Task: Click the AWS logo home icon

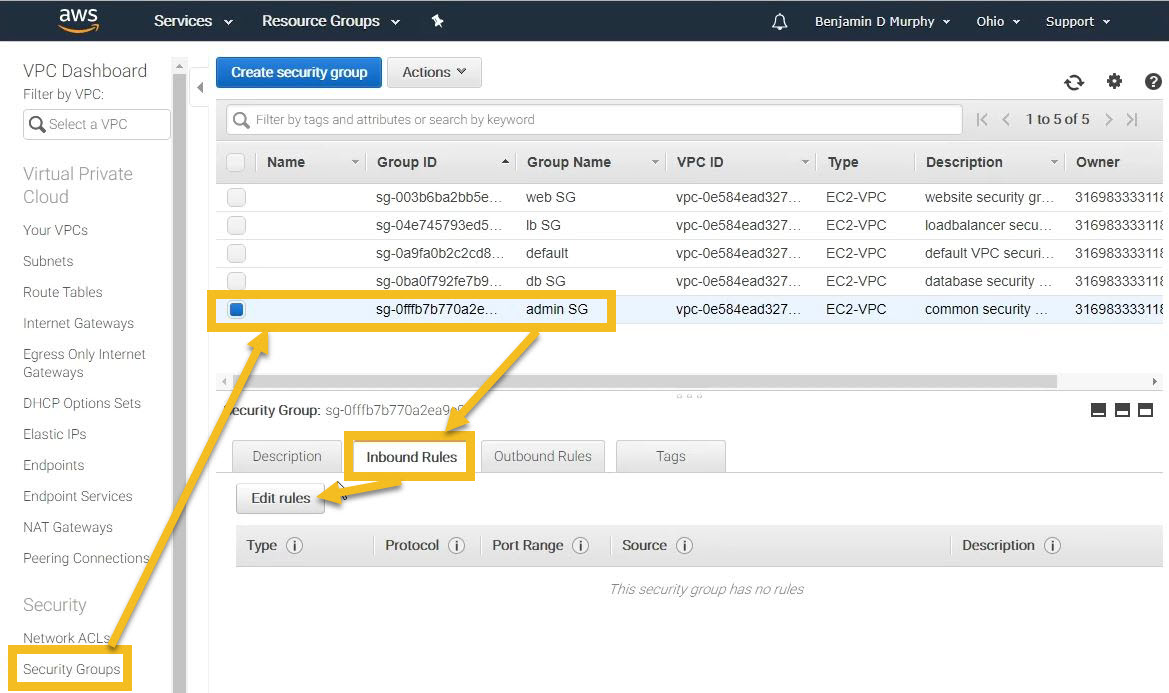Action: pyautogui.click(x=78, y=20)
